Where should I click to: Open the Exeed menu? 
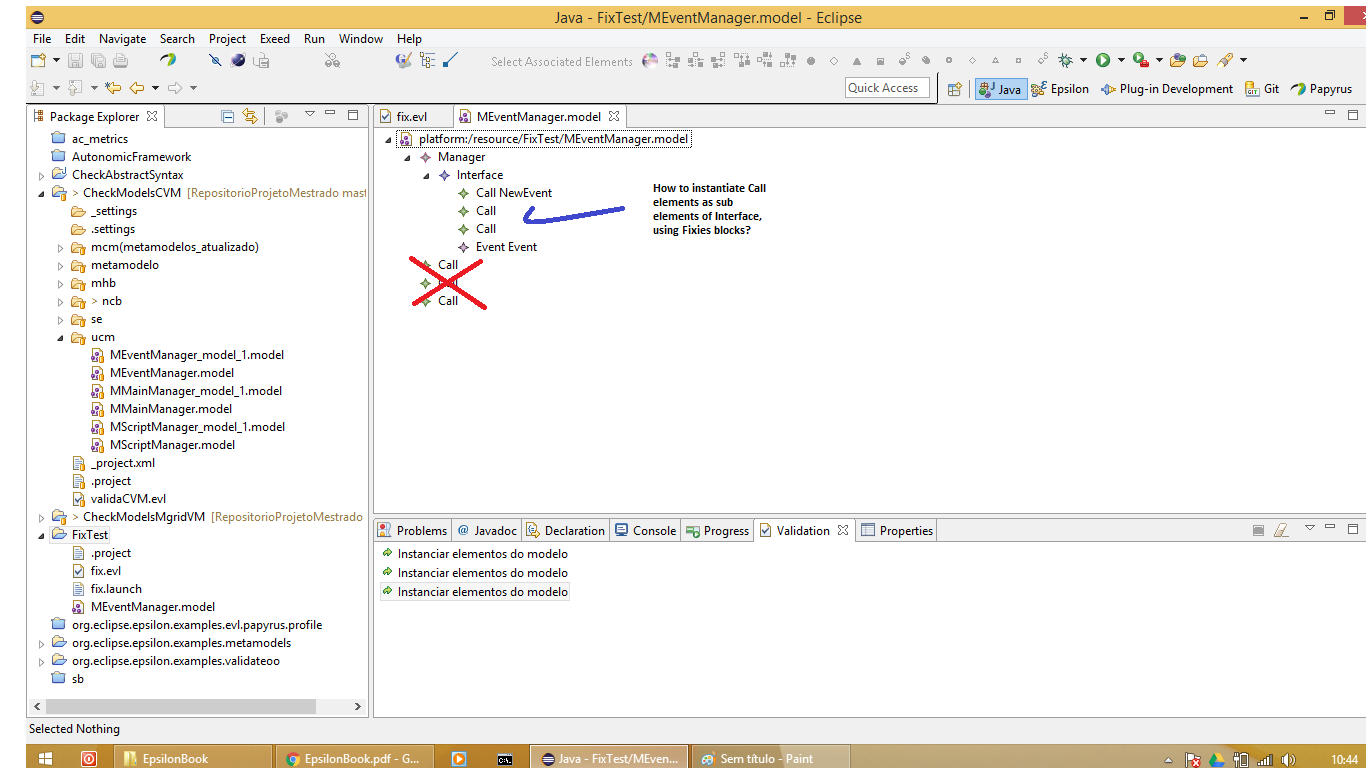275,39
